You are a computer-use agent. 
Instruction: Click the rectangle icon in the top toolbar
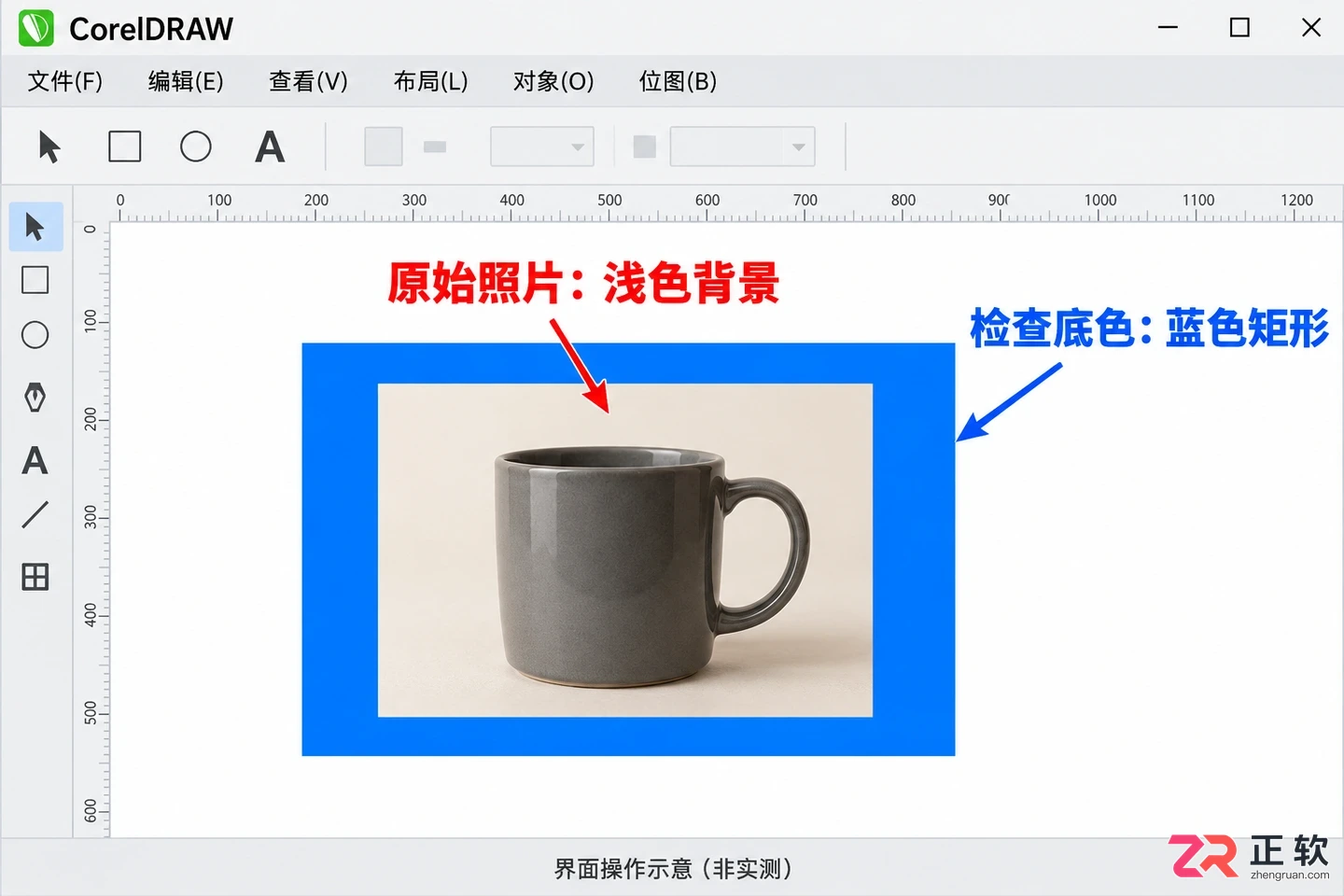(125, 147)
